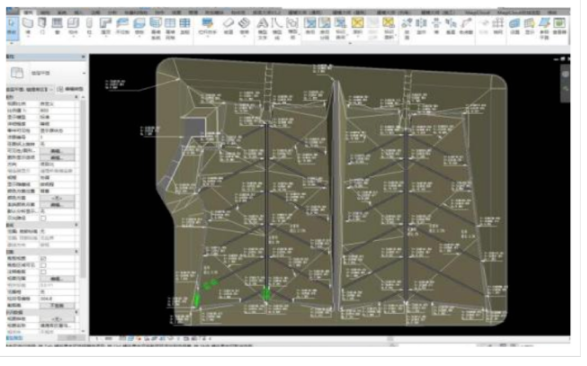Pick the Stair tool

pos(244,26)
